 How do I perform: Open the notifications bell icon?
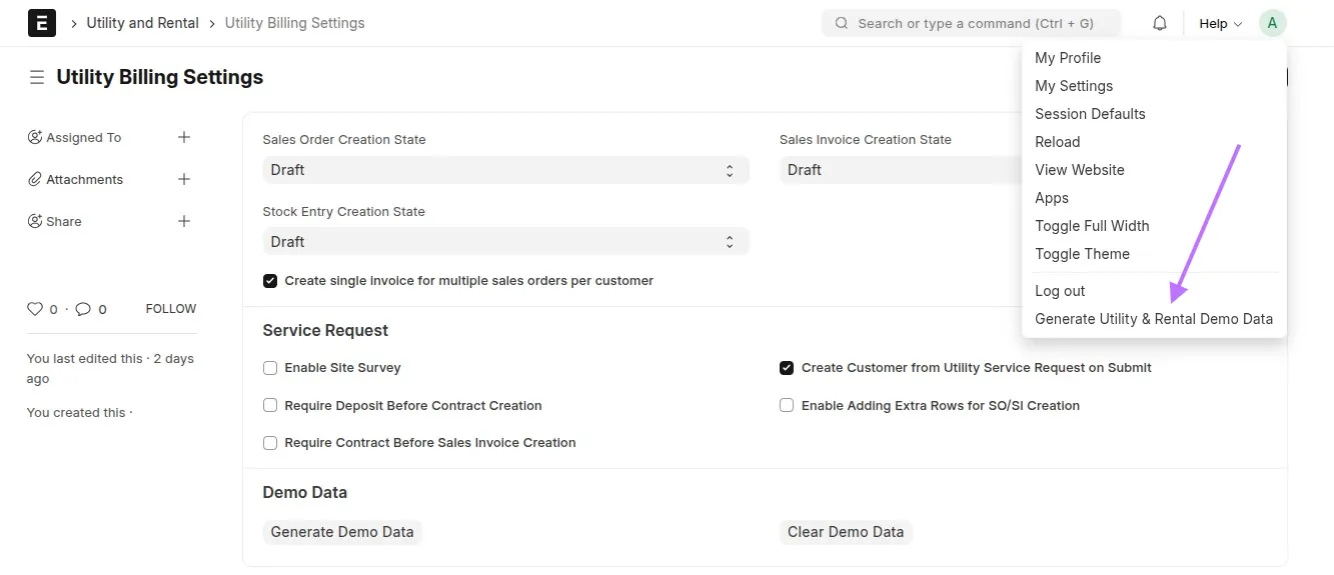(x=1160, y=23)
